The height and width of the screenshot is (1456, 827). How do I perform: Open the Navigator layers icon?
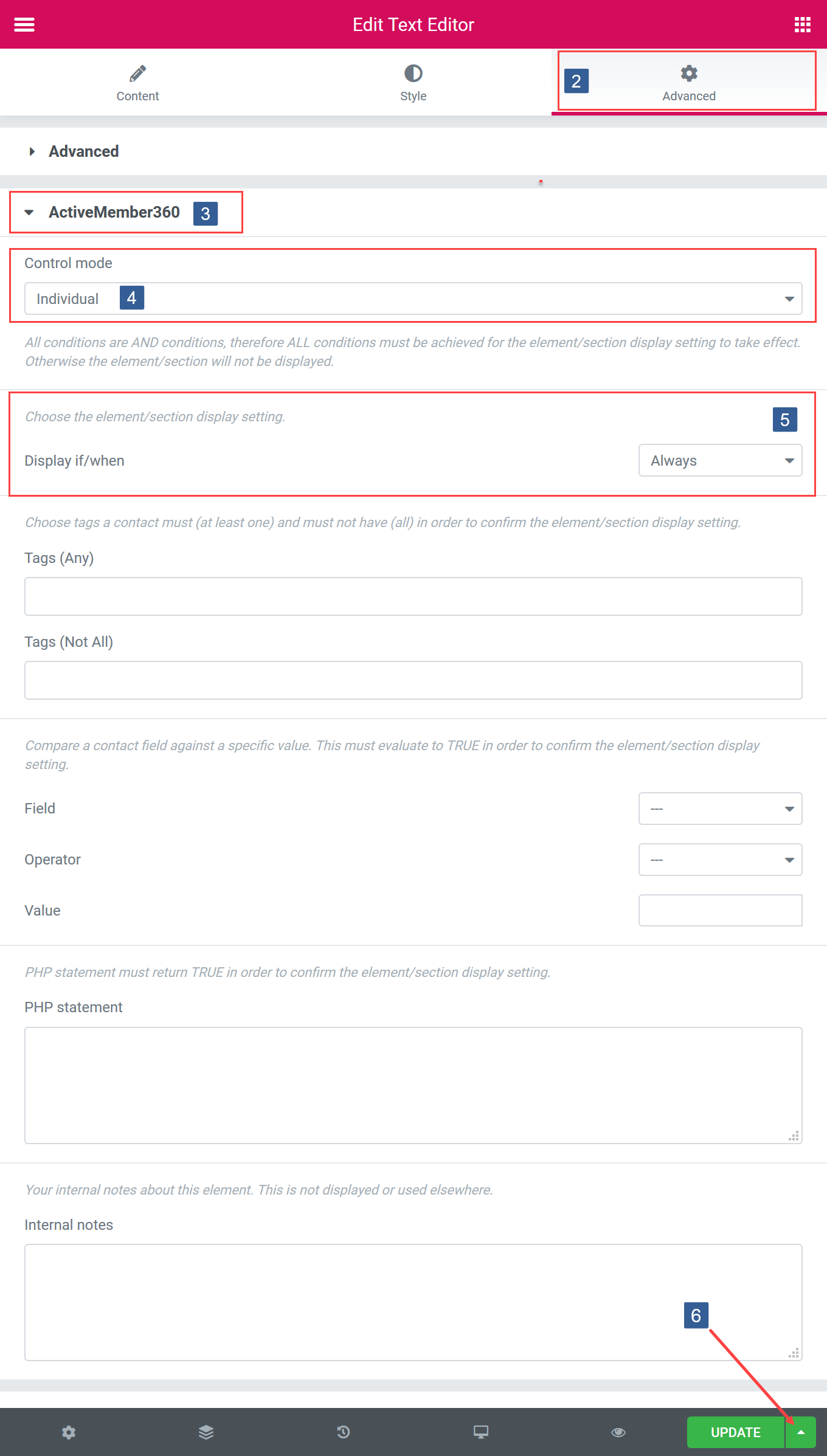tap(206, 1432)
